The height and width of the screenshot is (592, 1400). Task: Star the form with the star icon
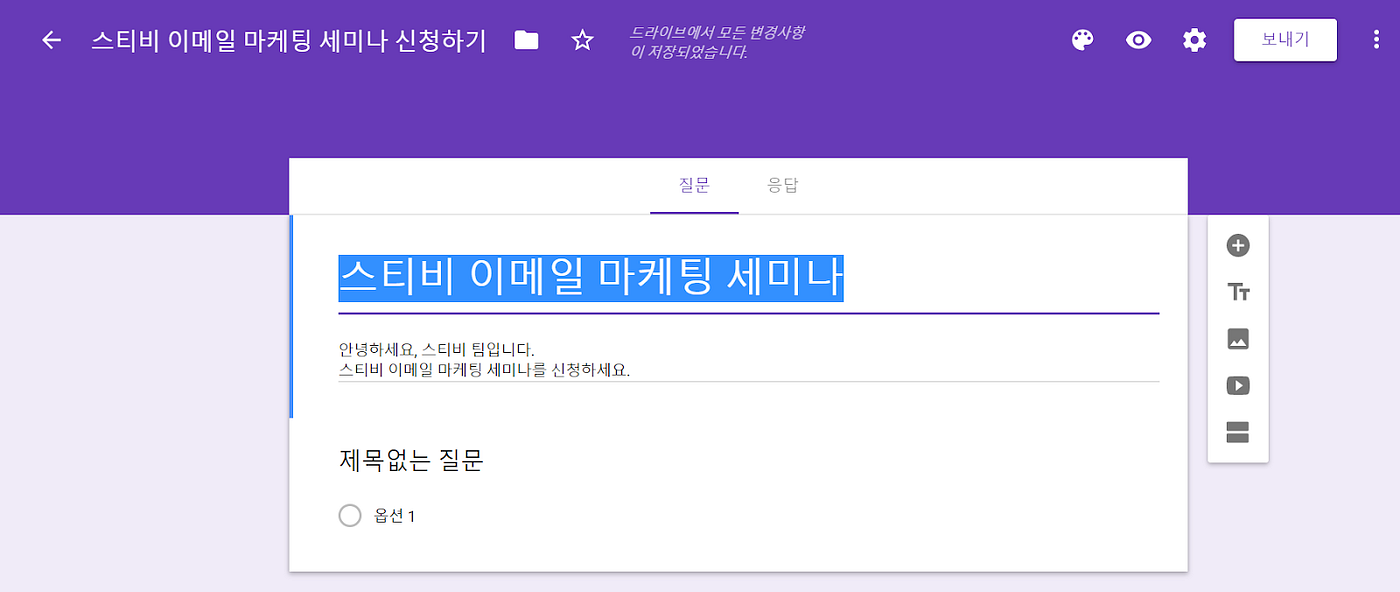click(x=582, y=40)
